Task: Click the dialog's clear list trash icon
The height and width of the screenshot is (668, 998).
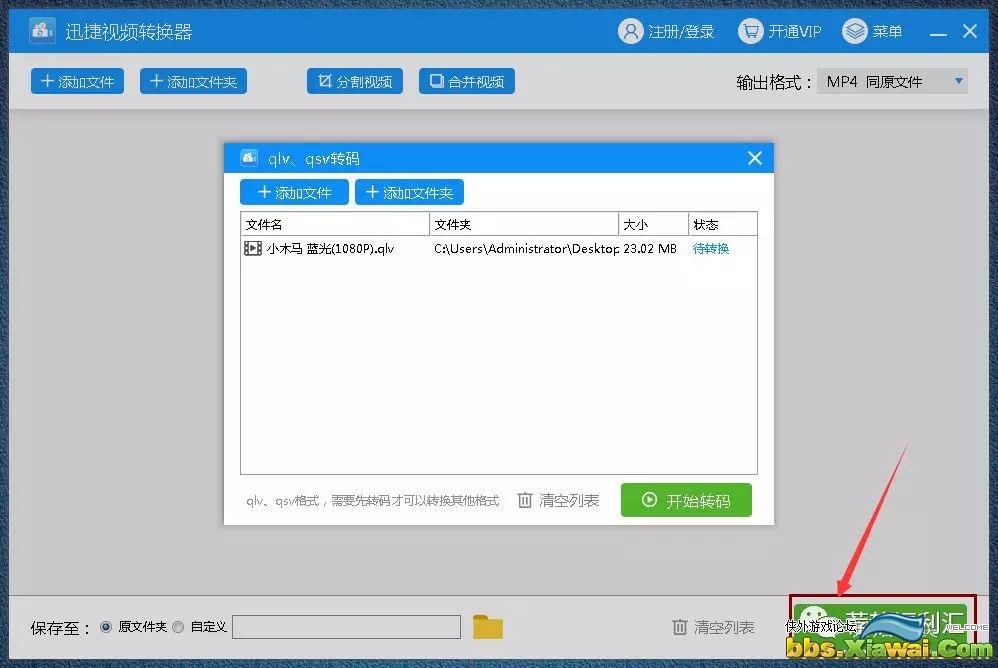Action: tap(525, 500)
